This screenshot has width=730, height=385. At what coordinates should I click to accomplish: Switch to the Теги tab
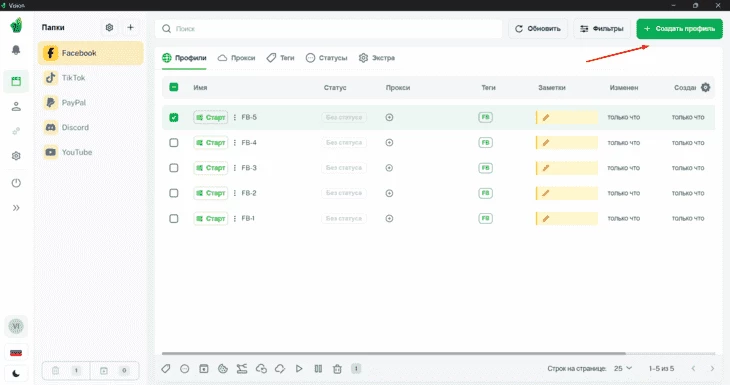click(280, 58)
